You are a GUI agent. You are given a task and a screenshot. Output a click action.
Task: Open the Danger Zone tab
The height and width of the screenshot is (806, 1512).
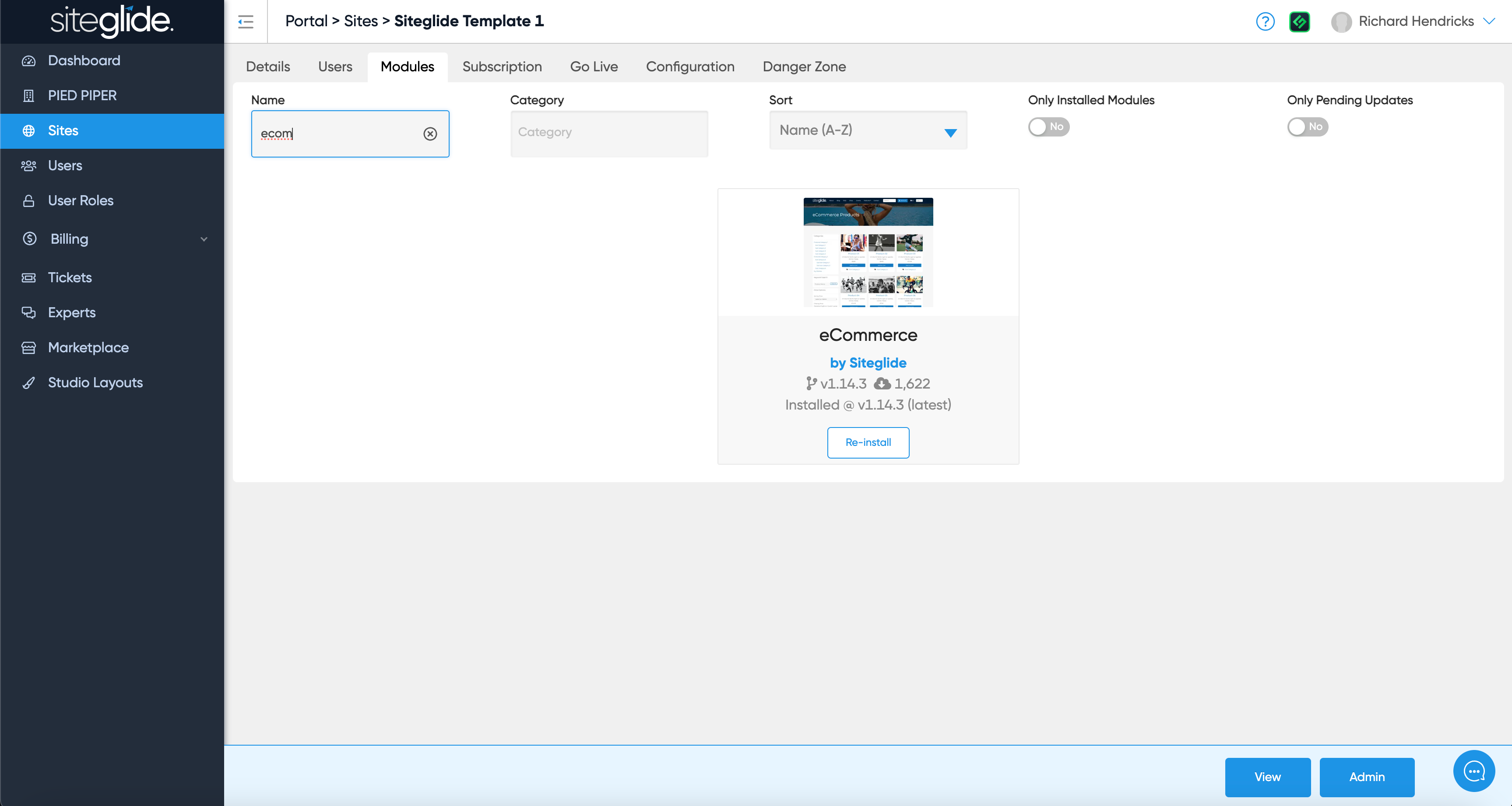[804, 67]
